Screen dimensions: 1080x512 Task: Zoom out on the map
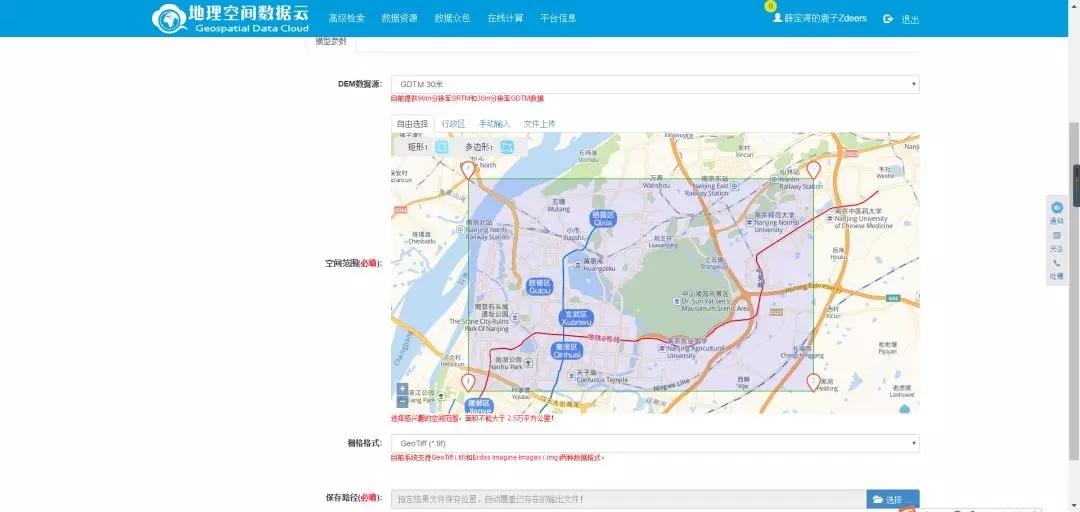tap(402, 401)
